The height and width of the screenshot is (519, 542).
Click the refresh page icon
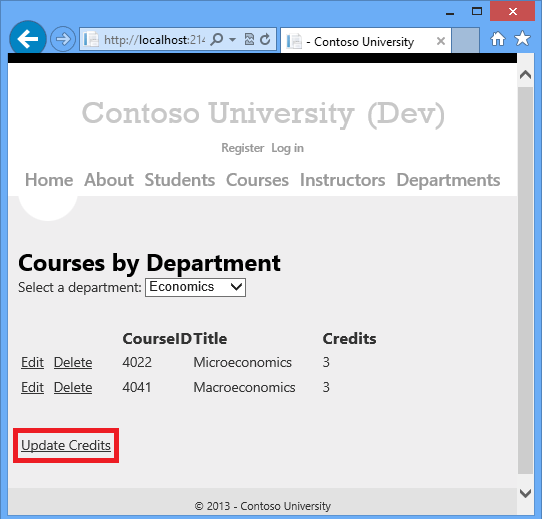point(265,39)
